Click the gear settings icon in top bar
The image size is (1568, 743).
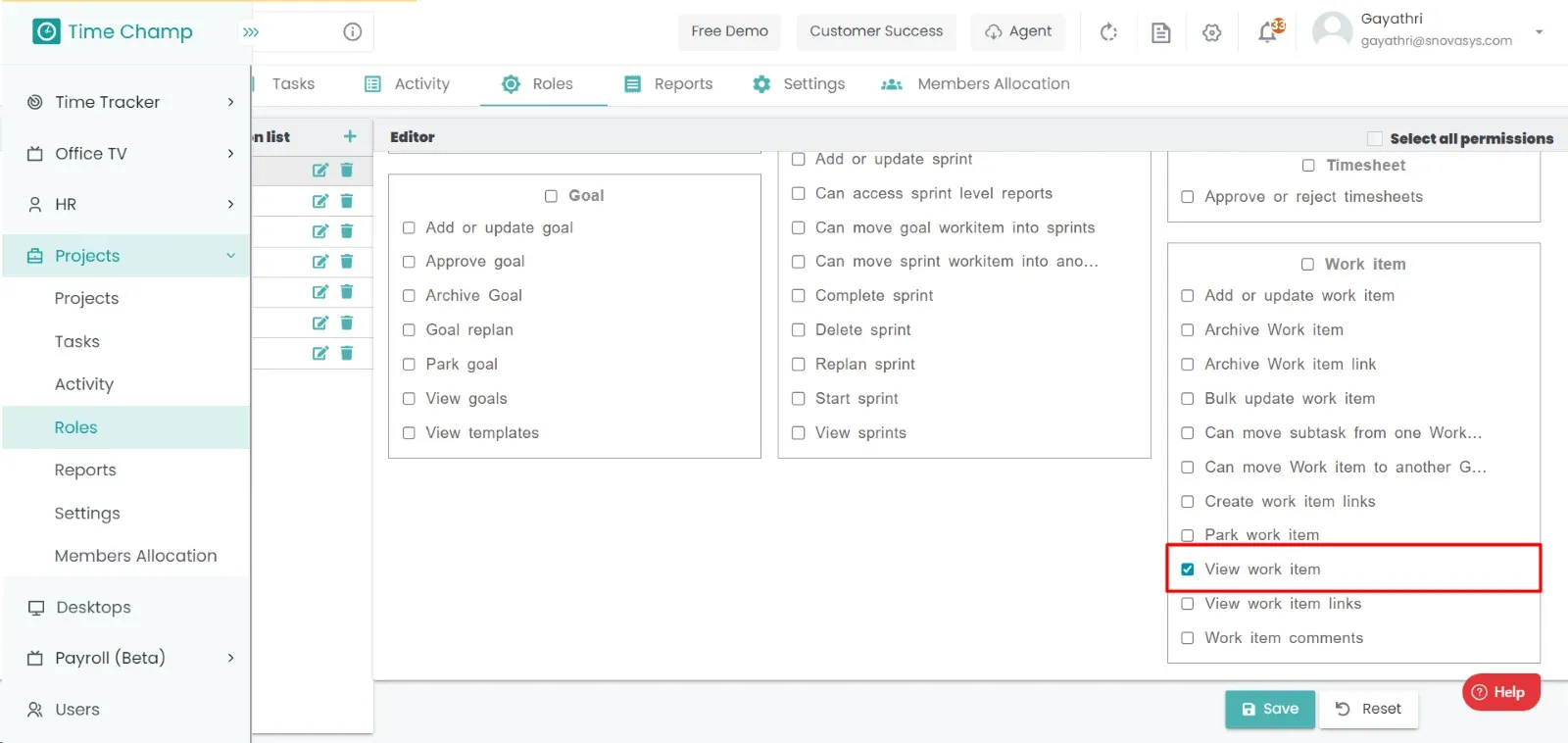coord(1212,32)
